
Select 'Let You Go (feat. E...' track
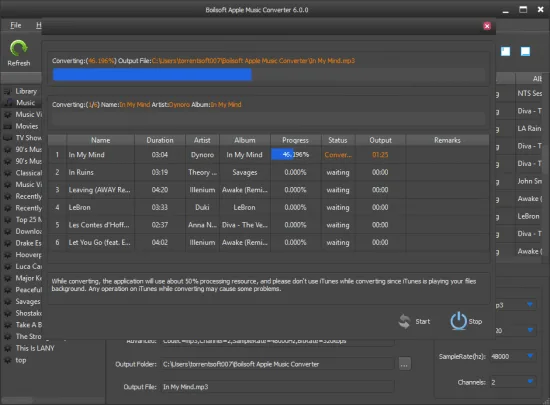pos(99,242)
